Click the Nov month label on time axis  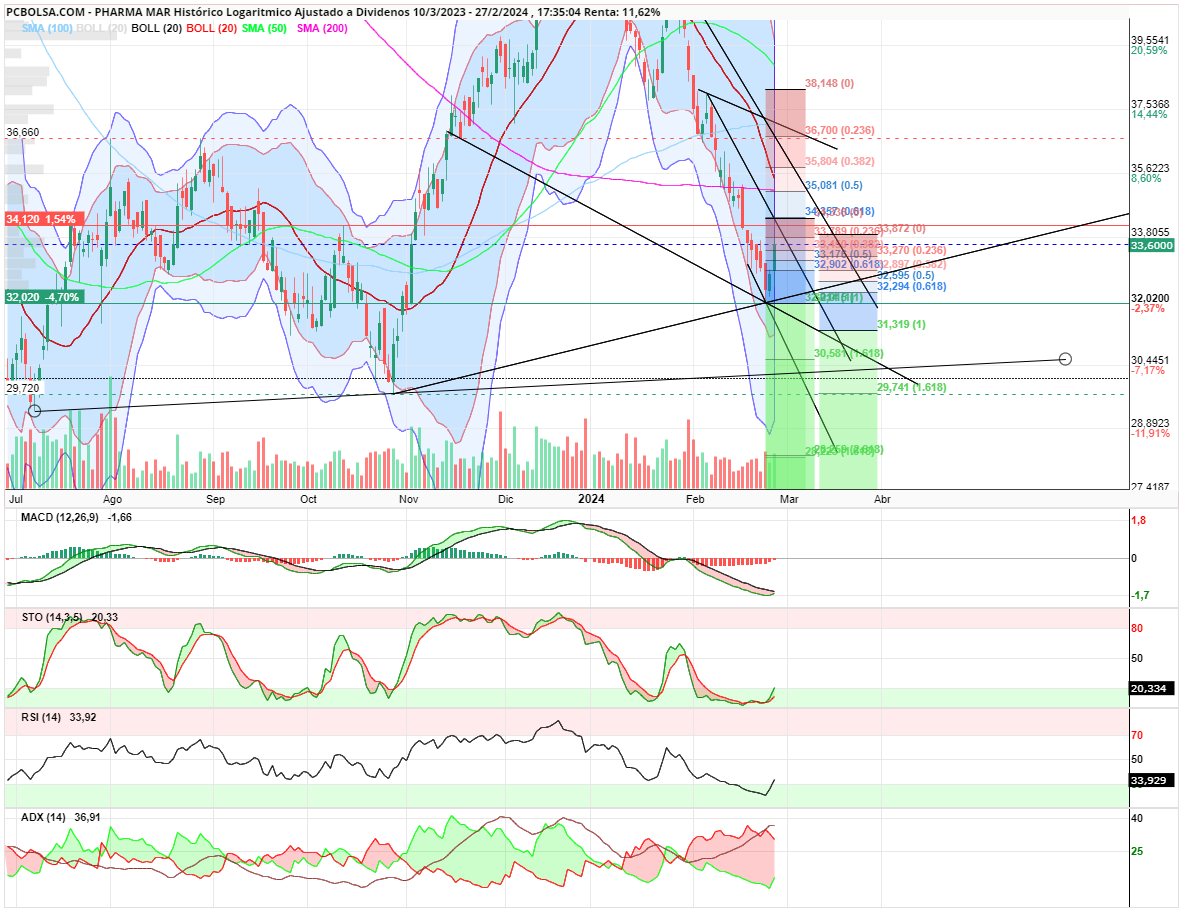tap(408, 499)
